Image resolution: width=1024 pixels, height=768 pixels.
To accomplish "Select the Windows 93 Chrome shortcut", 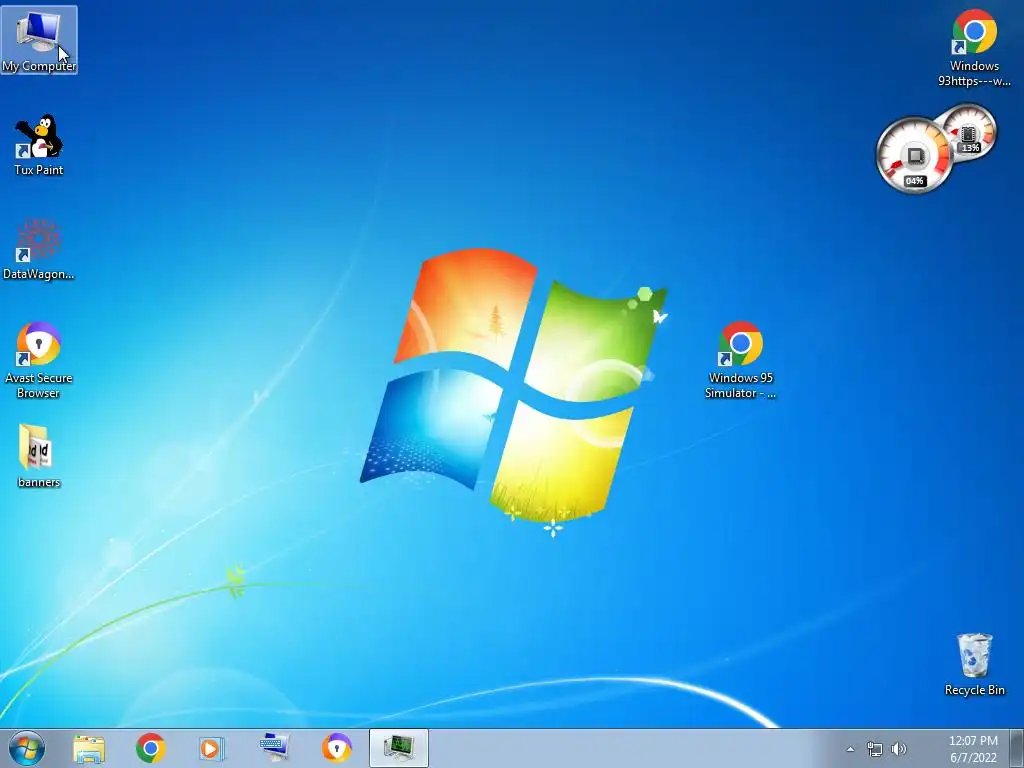I will (974, 48).
